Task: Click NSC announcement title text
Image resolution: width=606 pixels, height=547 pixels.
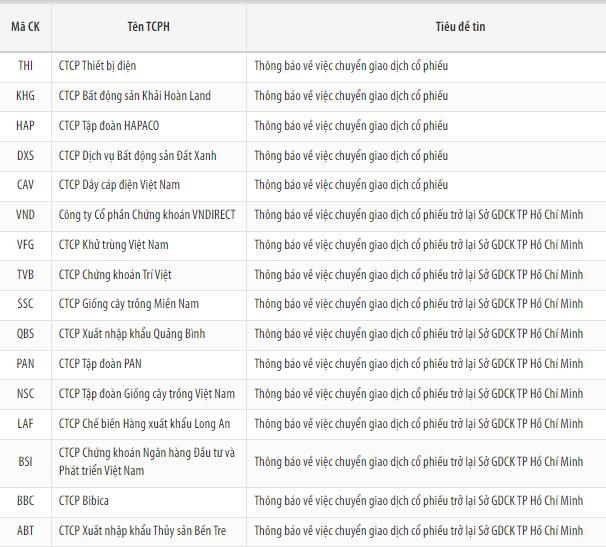Action: pos(418,394)
